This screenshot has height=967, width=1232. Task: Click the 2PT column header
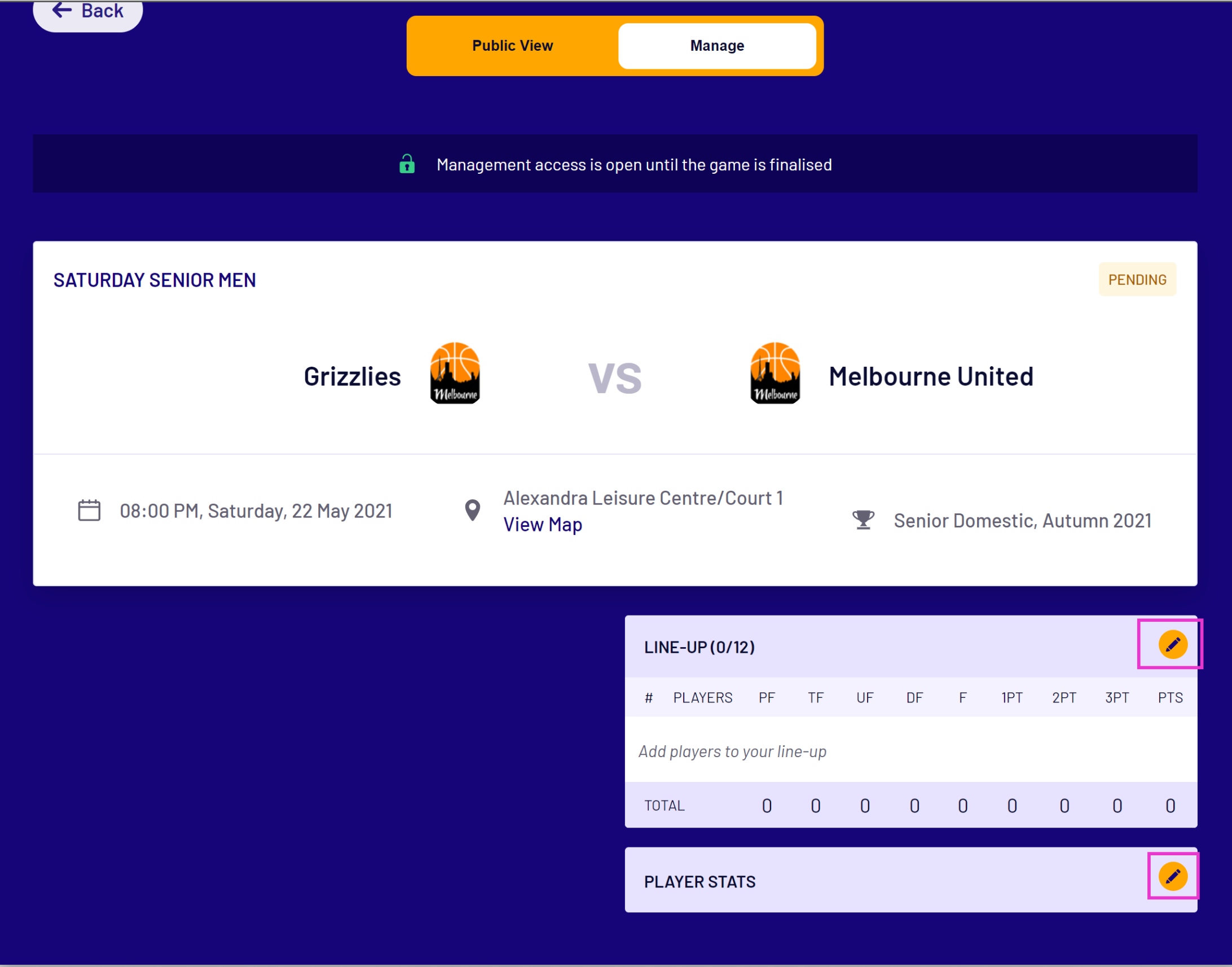click(x=1064, y=698)
